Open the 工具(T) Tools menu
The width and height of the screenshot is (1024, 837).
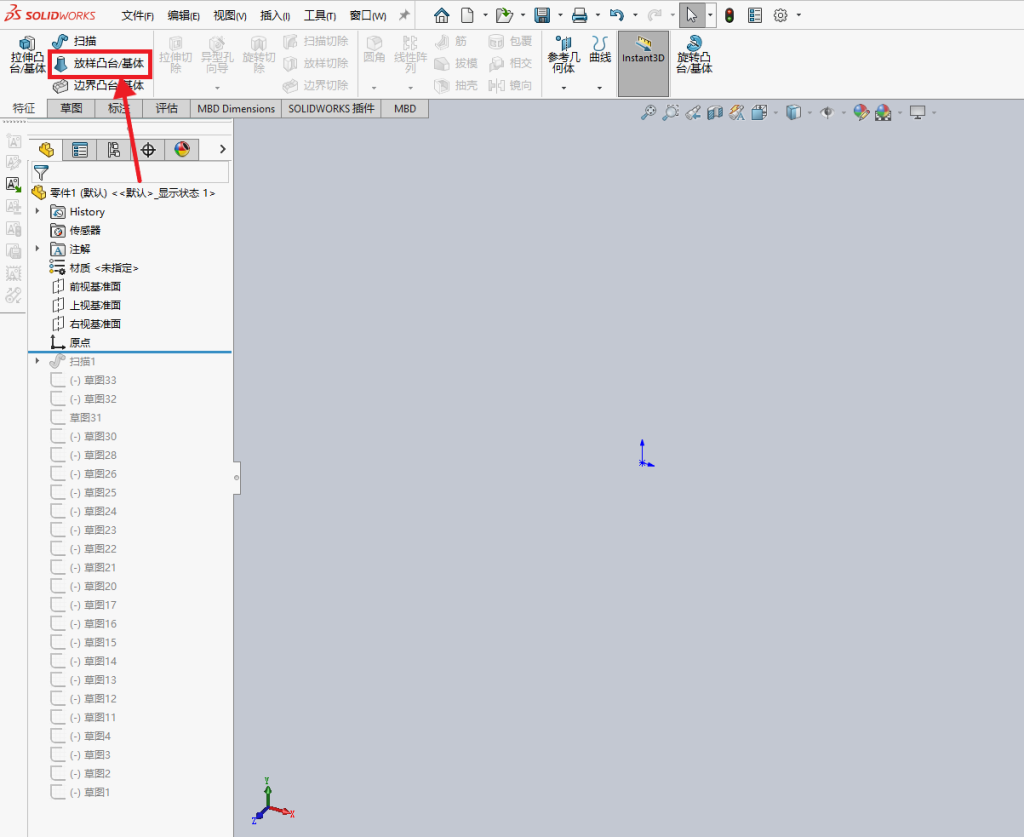320,16
